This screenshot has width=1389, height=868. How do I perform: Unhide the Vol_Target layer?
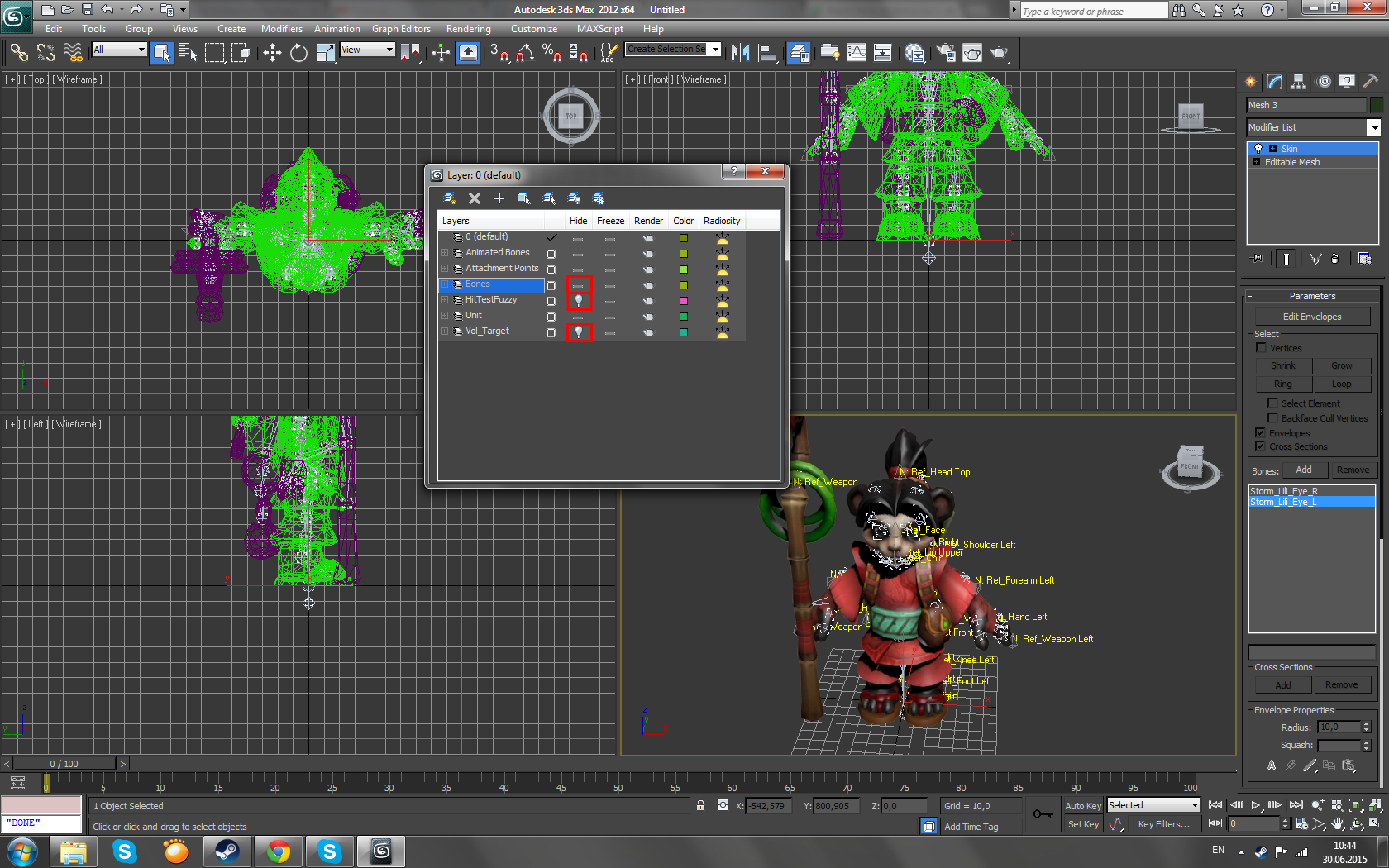(x=579, y=332)
